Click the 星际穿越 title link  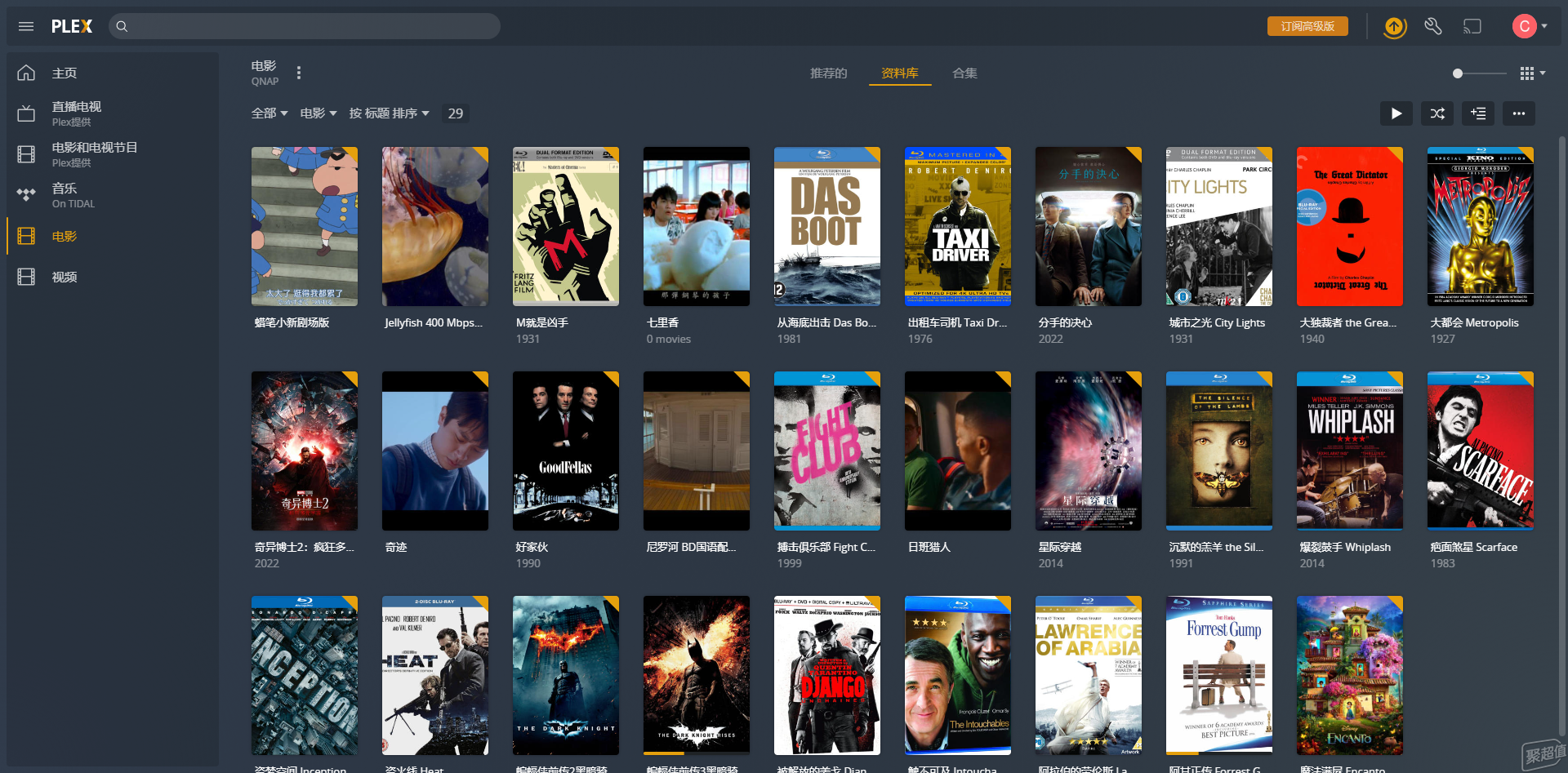(1060, 547)
